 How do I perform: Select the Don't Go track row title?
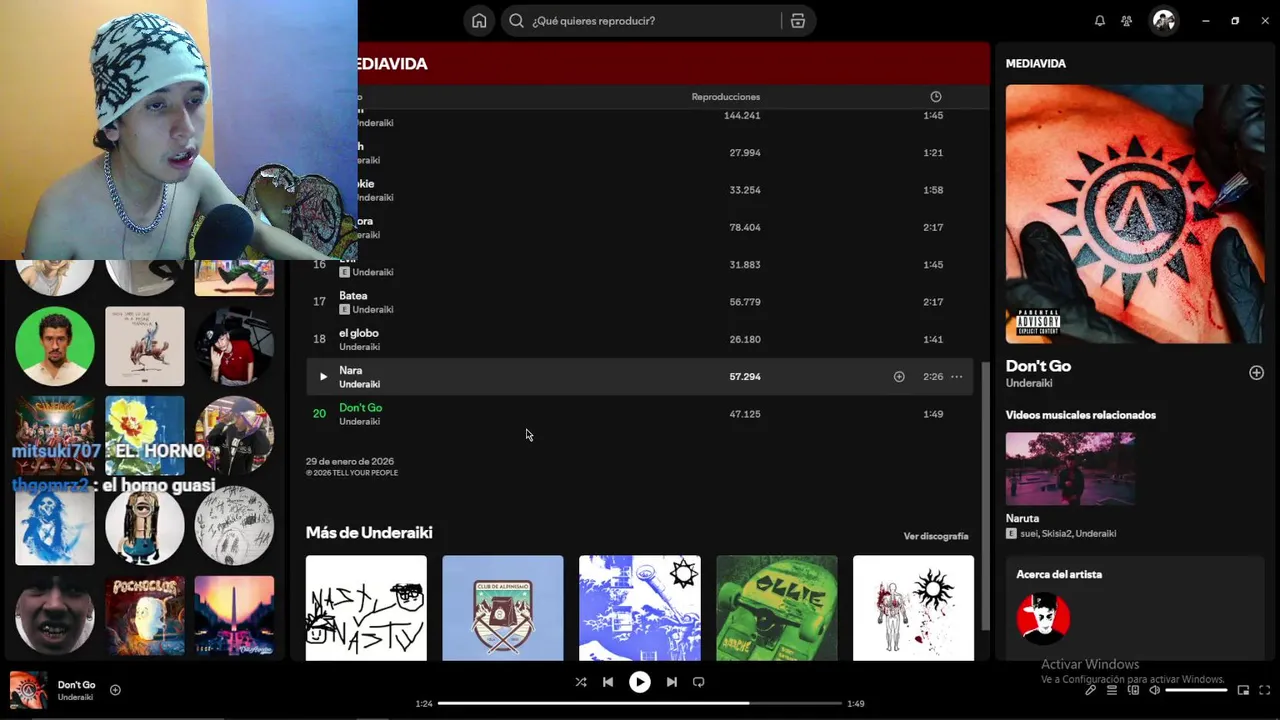[x=360, y=408]
